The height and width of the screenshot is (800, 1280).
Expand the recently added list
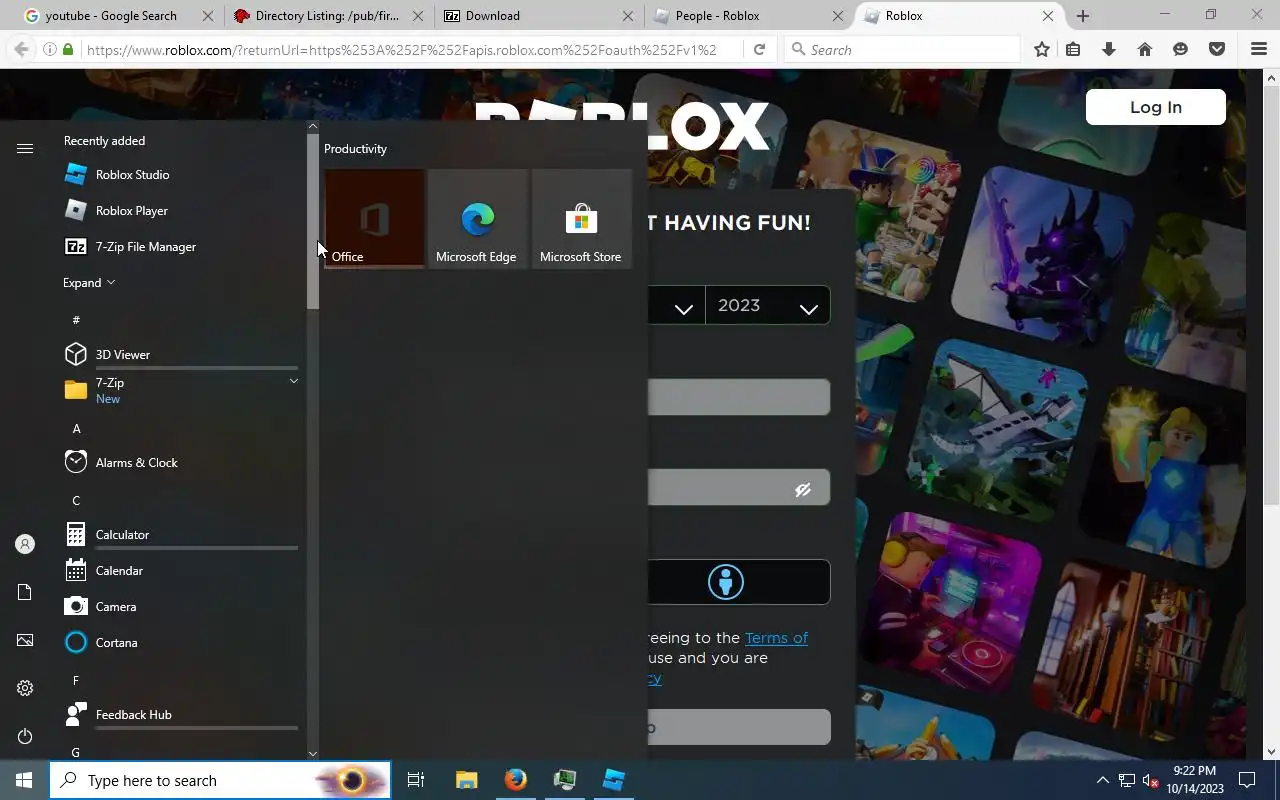tap(89, 283)
